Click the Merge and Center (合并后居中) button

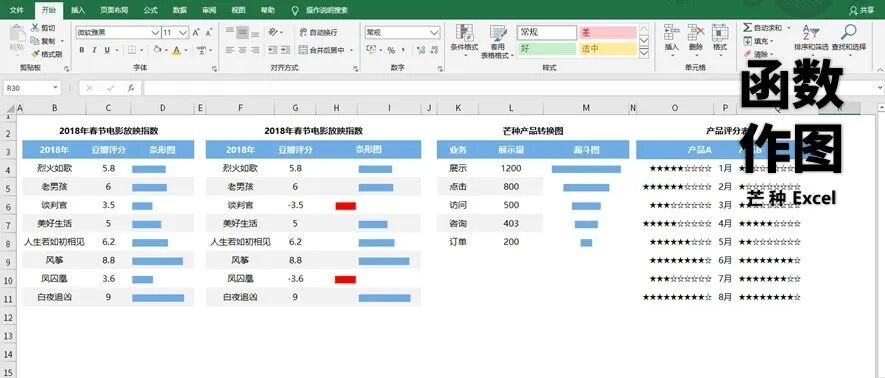point(321,50)
